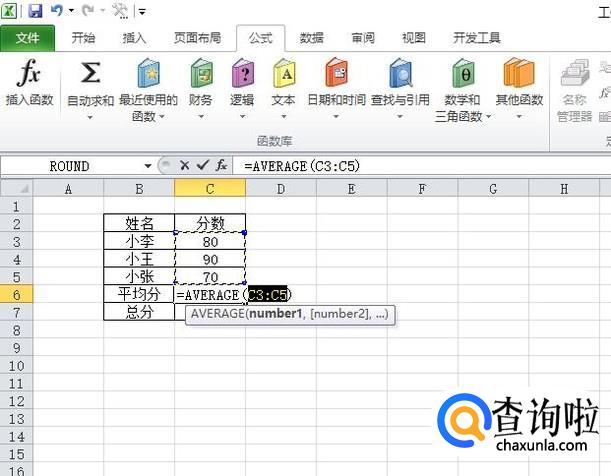Viewport: 611px width, 476px height.
Task: Cancel formula entry with the X icon
Action: tap(185, 166)
